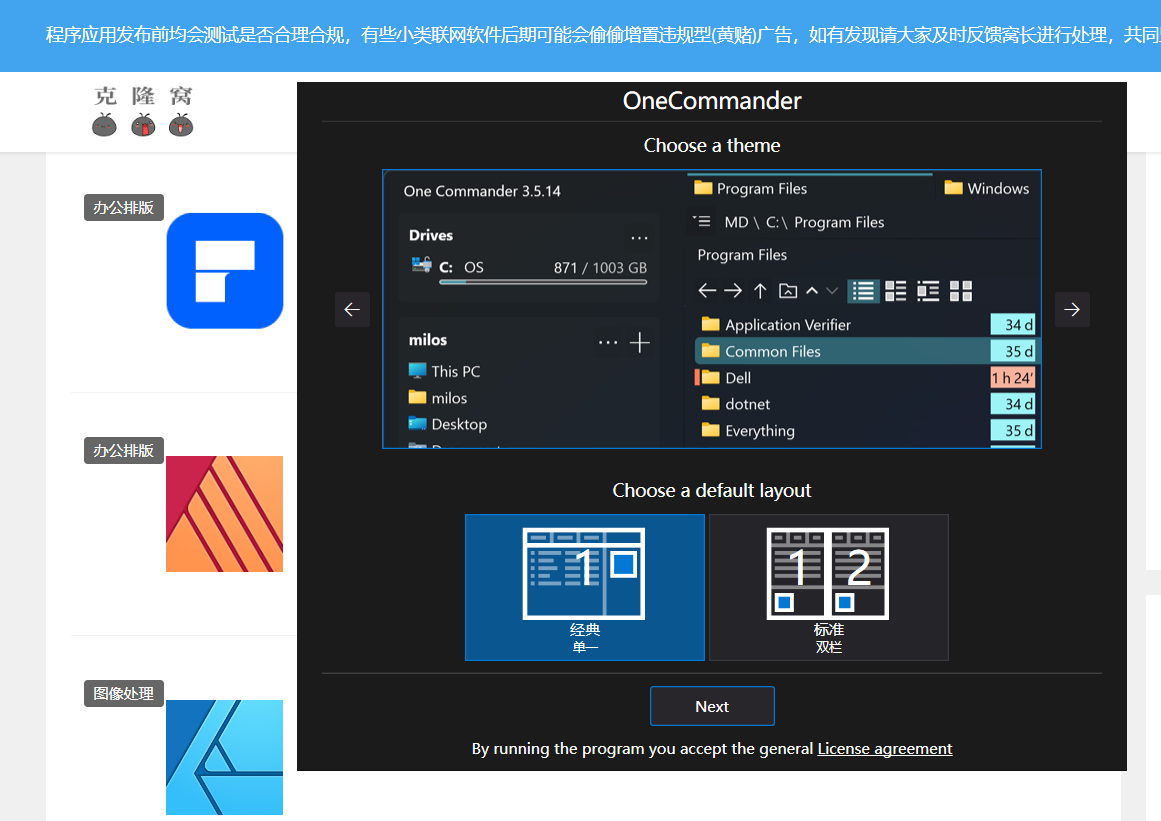Screen dimensions: 1161x821
Task: Open the orange striped Affinity Publisher icon
Action: coord(224,514)
